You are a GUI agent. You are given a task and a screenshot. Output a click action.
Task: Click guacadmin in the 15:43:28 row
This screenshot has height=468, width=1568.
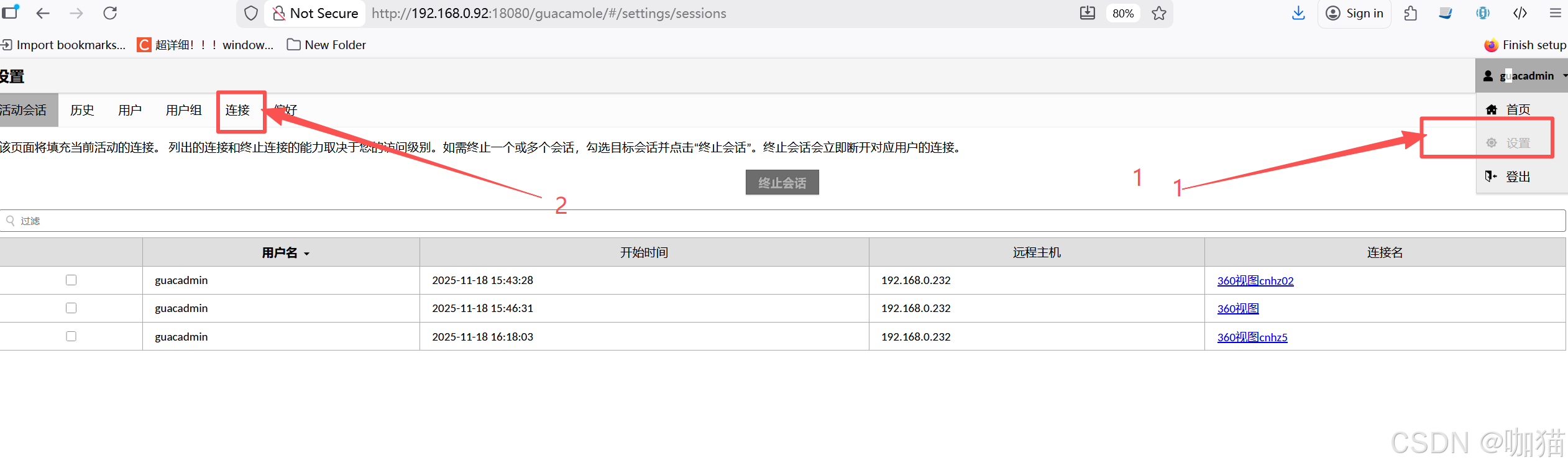pos(181,280)
